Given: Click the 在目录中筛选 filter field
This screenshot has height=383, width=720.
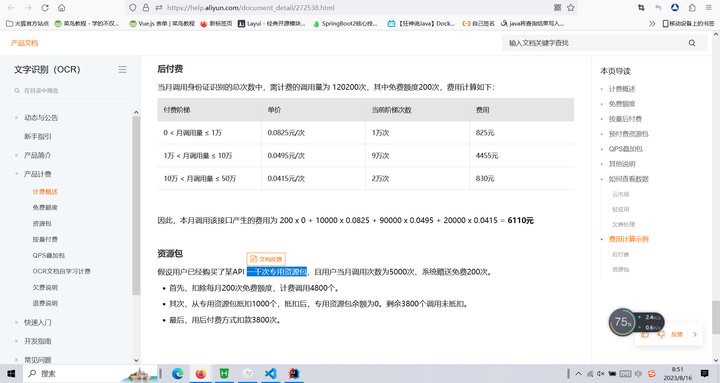Looking at the screenshot, I should (69, 90).
